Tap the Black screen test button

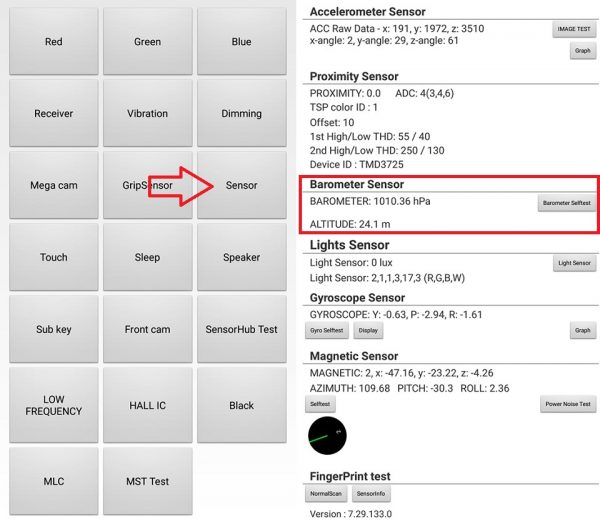coord(242,405)
